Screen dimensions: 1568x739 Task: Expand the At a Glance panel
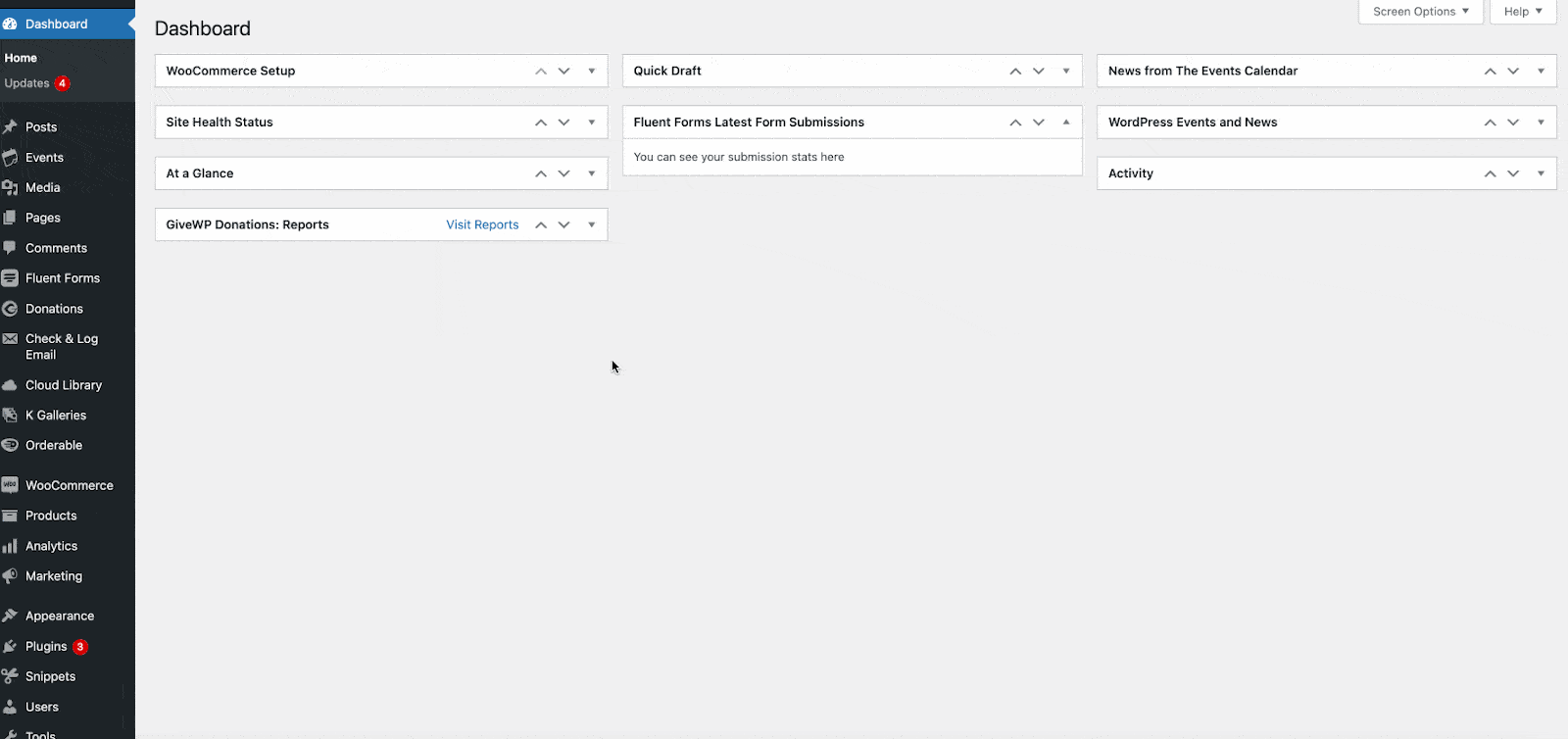tap(592, 173)
